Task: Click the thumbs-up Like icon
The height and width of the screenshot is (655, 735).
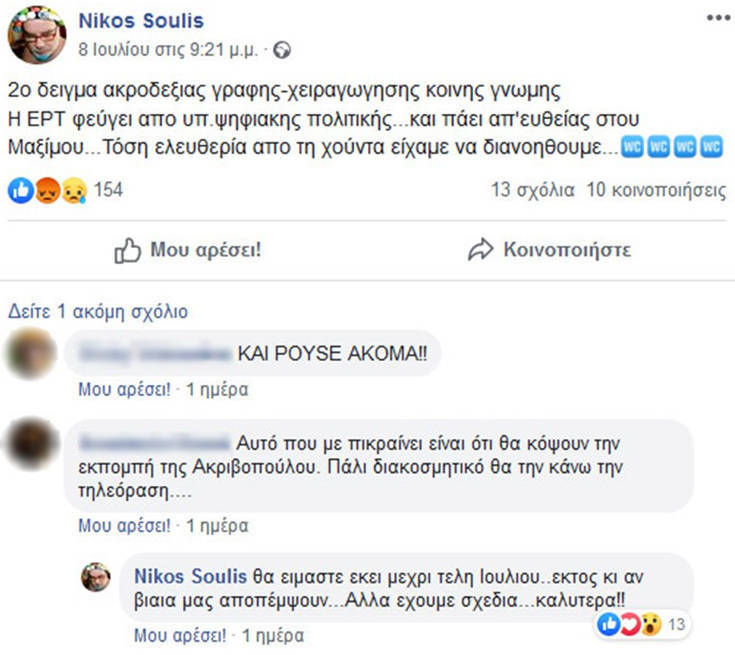Action: coord(127,249)
